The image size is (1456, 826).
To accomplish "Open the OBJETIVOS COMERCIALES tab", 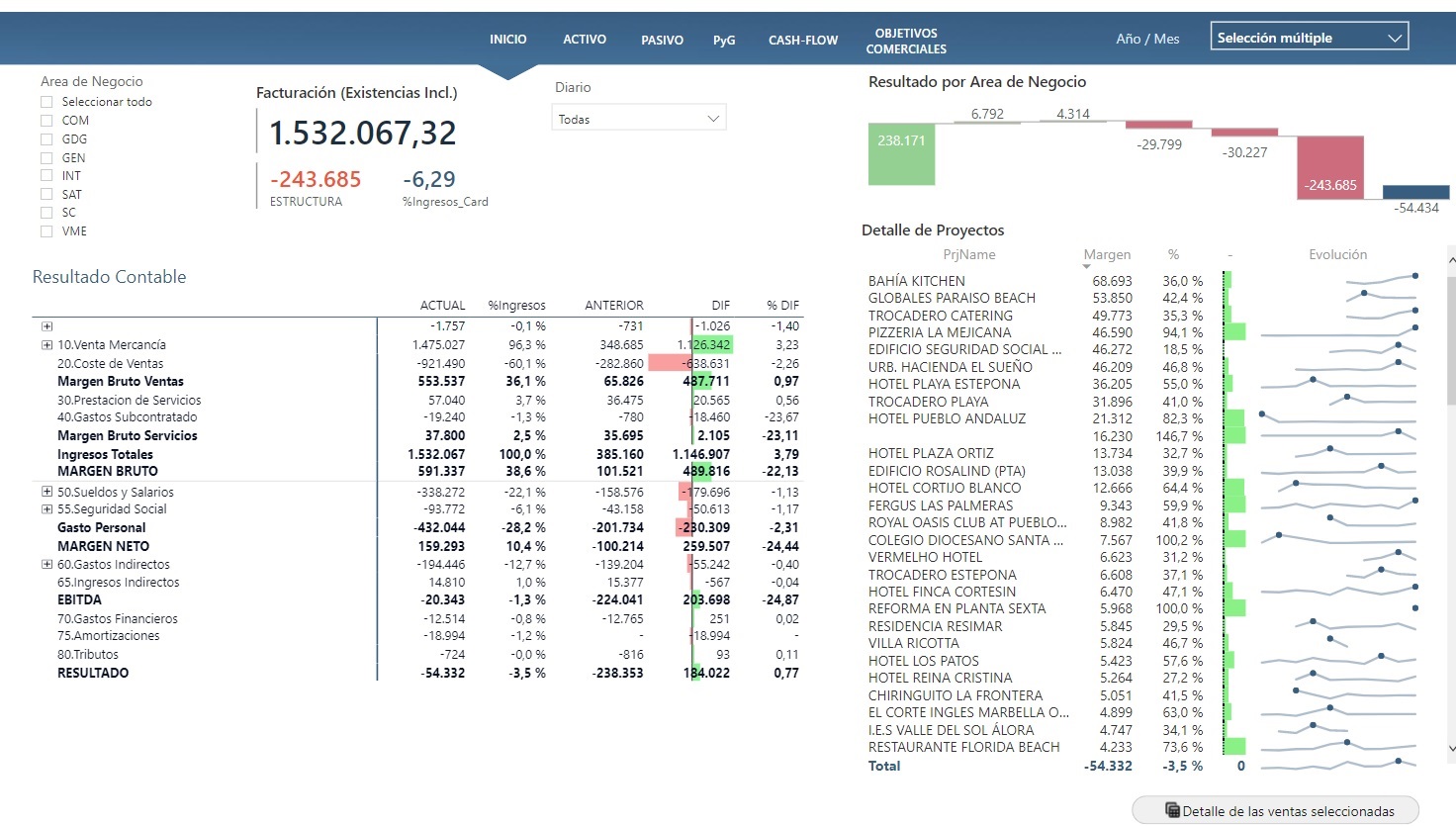I will 905,41.
